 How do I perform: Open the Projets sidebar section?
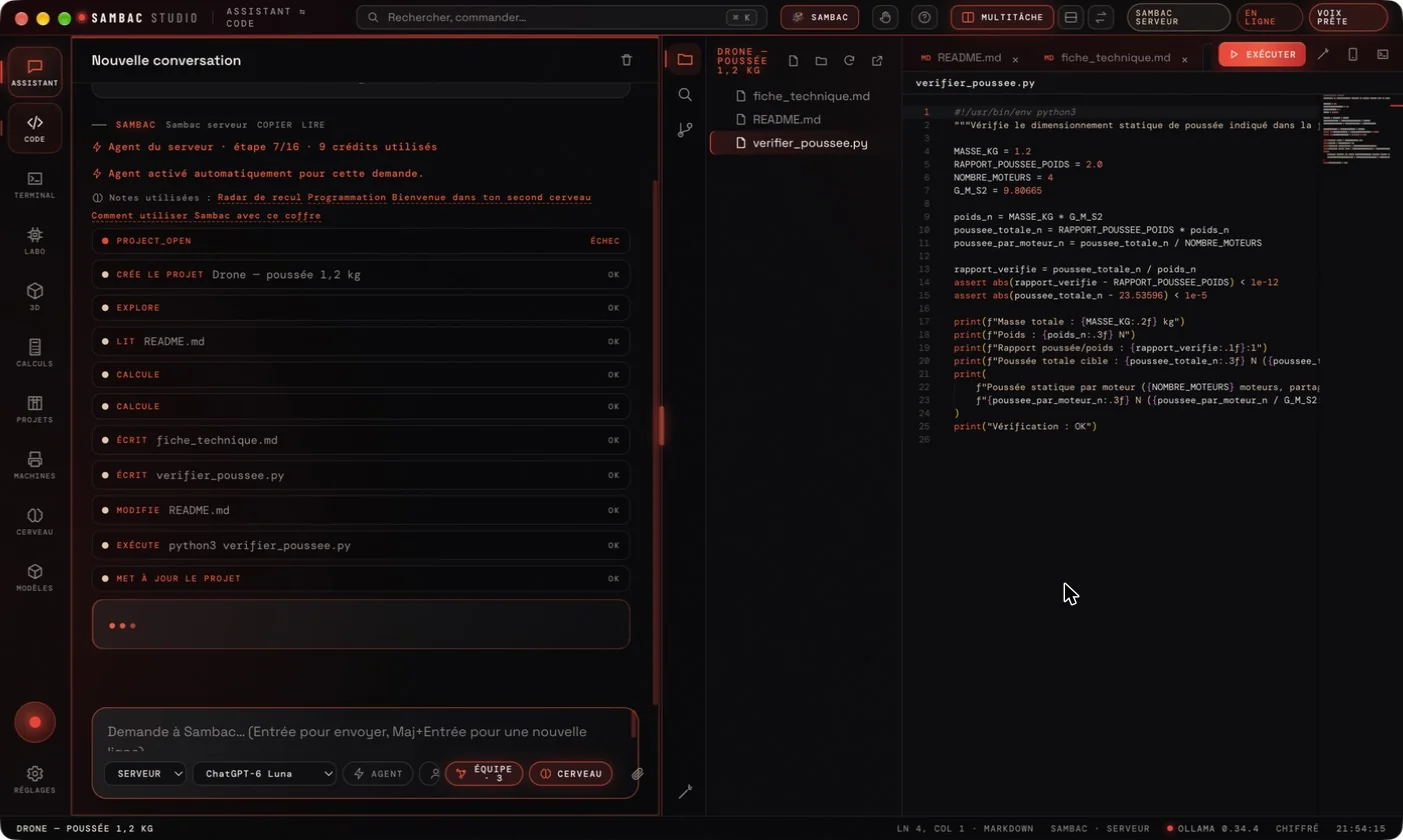35,408
